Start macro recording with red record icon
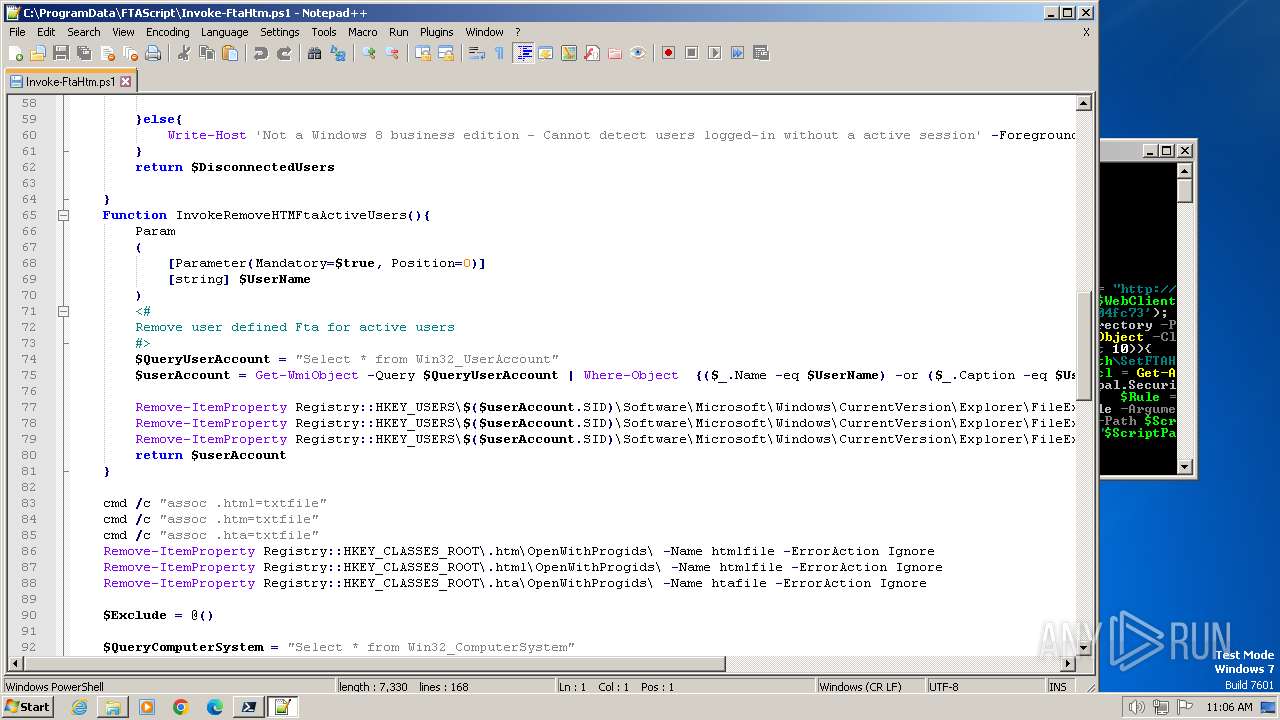 click(x=668, y=53)
